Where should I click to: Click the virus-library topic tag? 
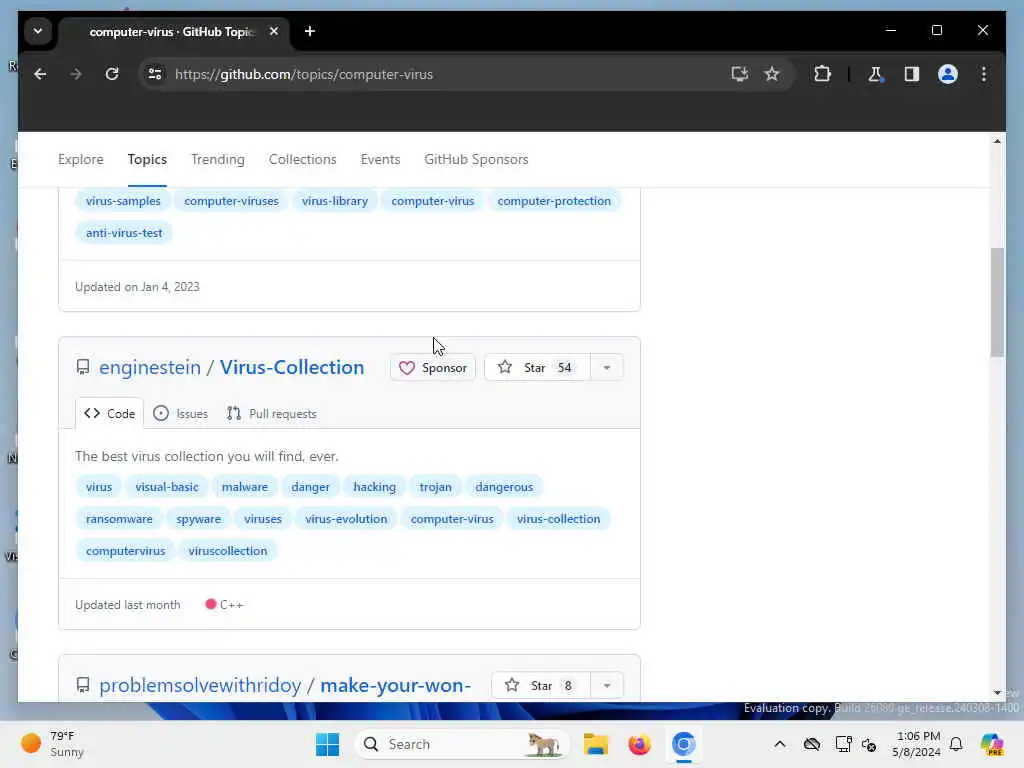click(334, 201)
